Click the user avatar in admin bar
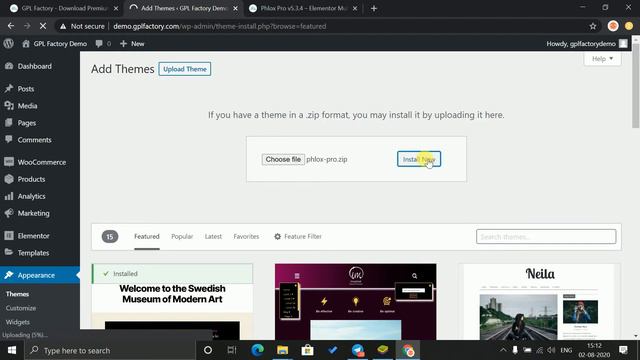Image resolution: width=640 pixels, height=360 pixels. tap(623, 43)
